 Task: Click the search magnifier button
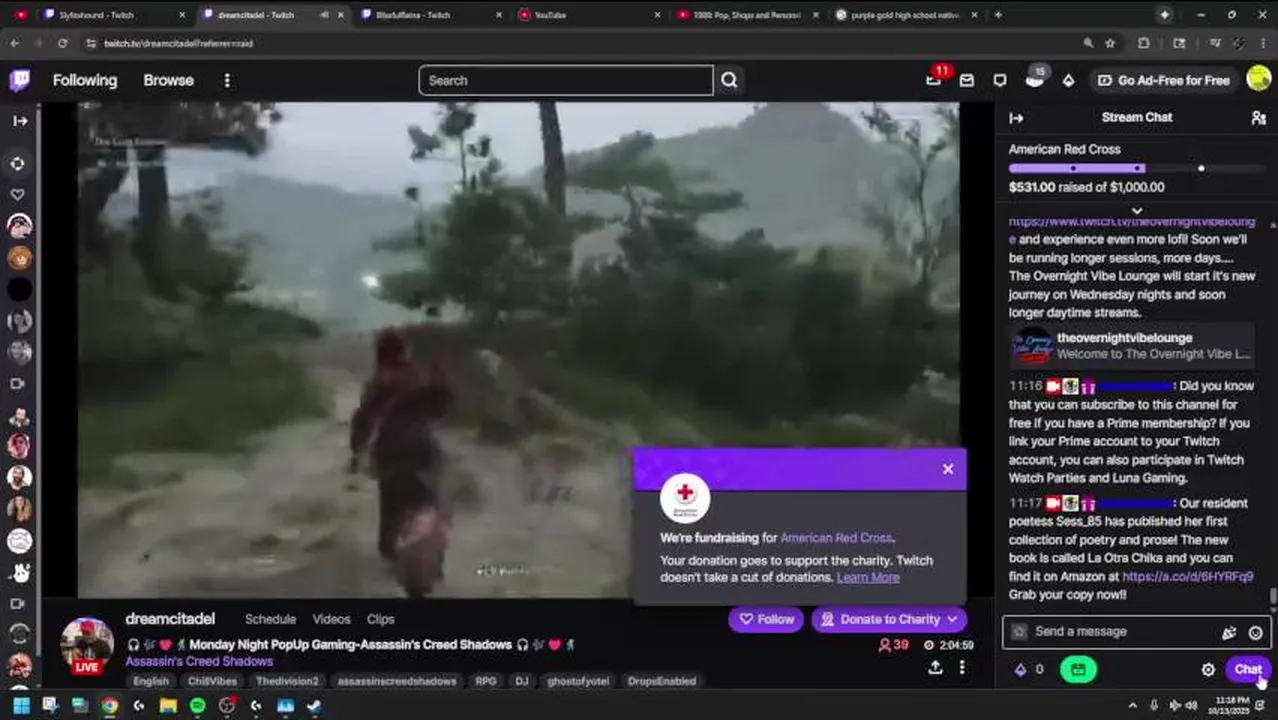pyautogui.click(x=729, y=80)
